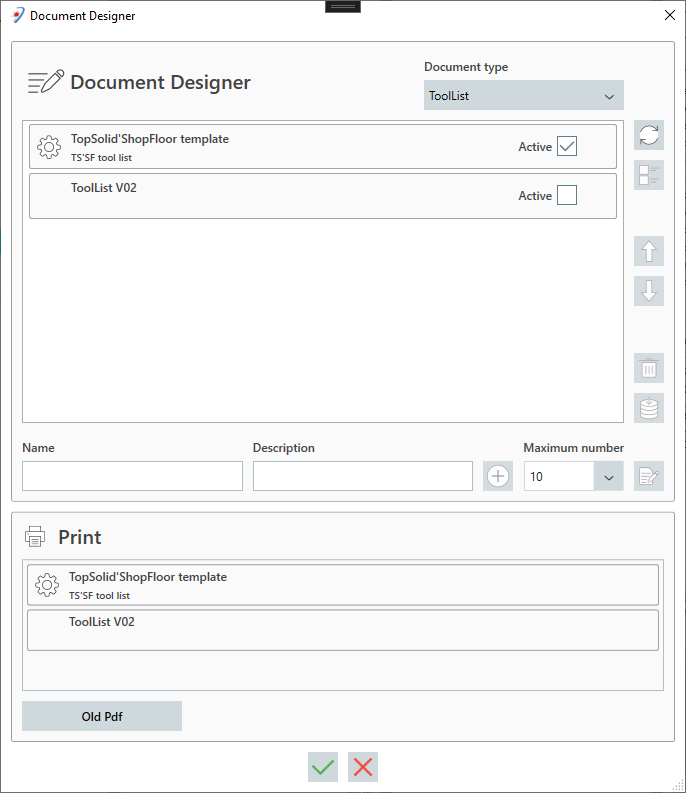Enable Active for ToolList V02
Viewport: 686px width, 793px height.
click(567, 195)
